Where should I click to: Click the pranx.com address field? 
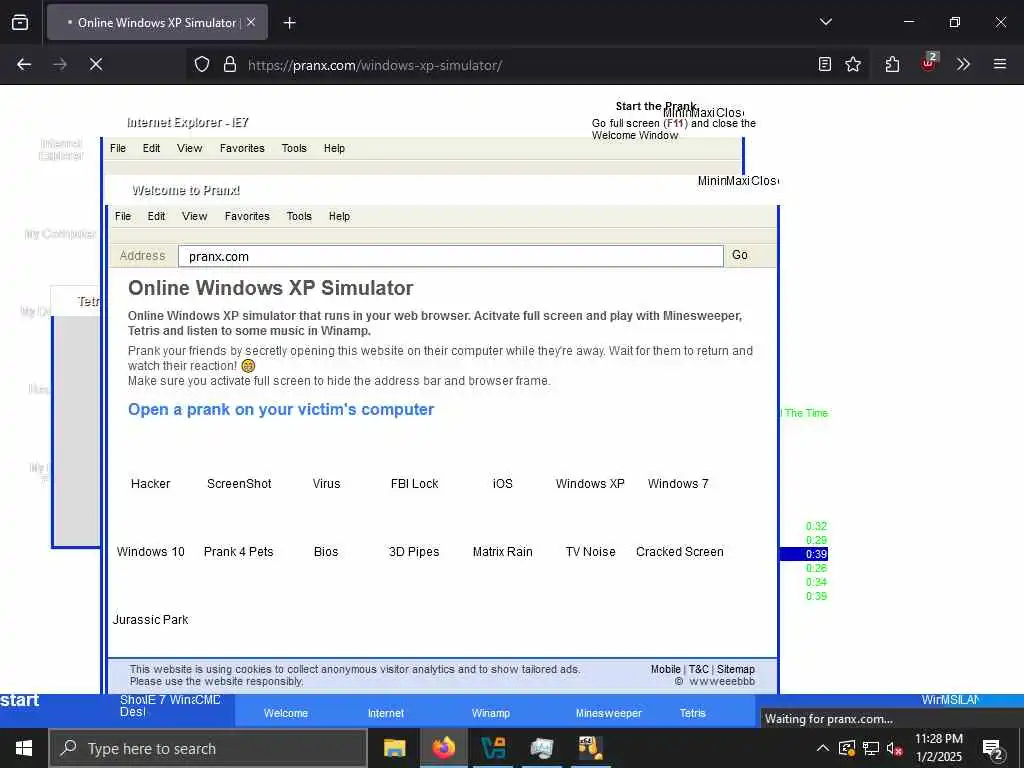[x=451, y=256]
